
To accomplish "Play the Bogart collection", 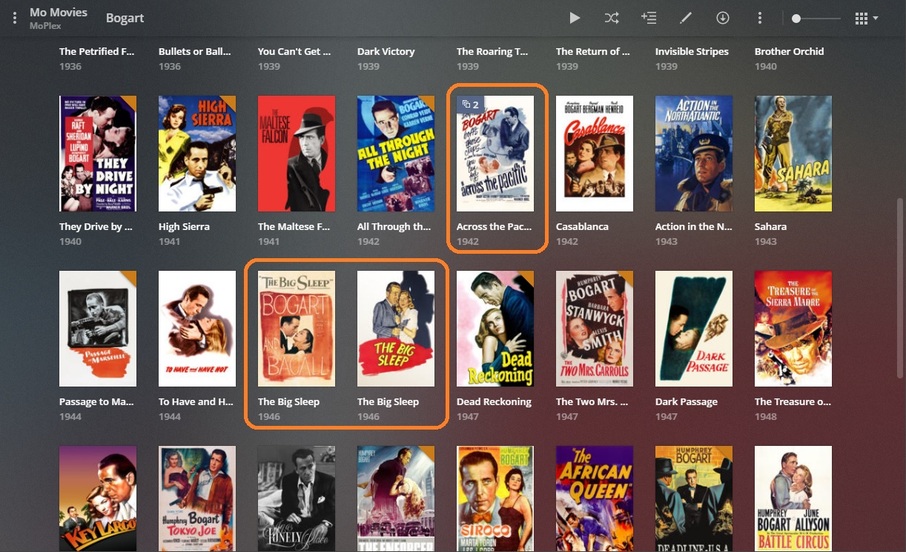I will (574, 18).
